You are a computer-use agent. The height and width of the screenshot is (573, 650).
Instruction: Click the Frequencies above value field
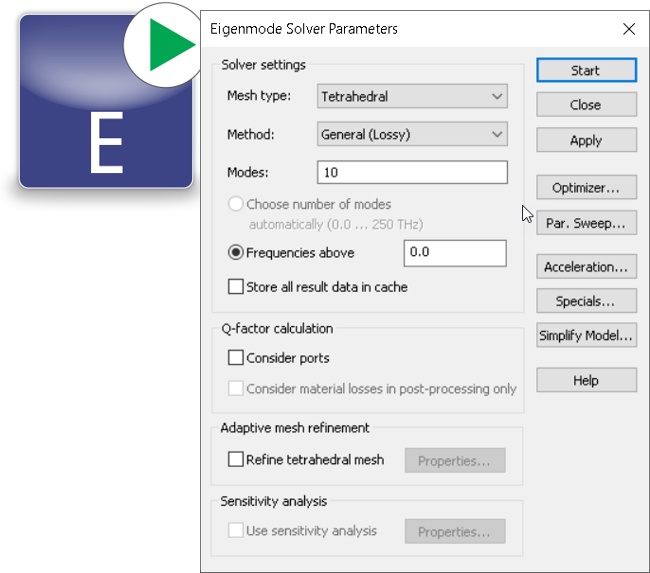click(455, 253)
